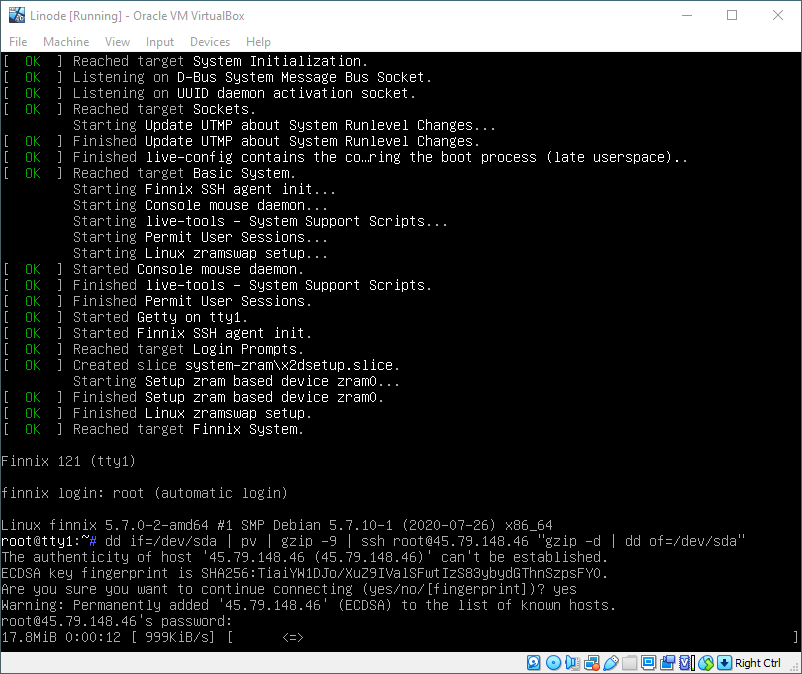
Task: Open the File menu
Action: point(18,42)
